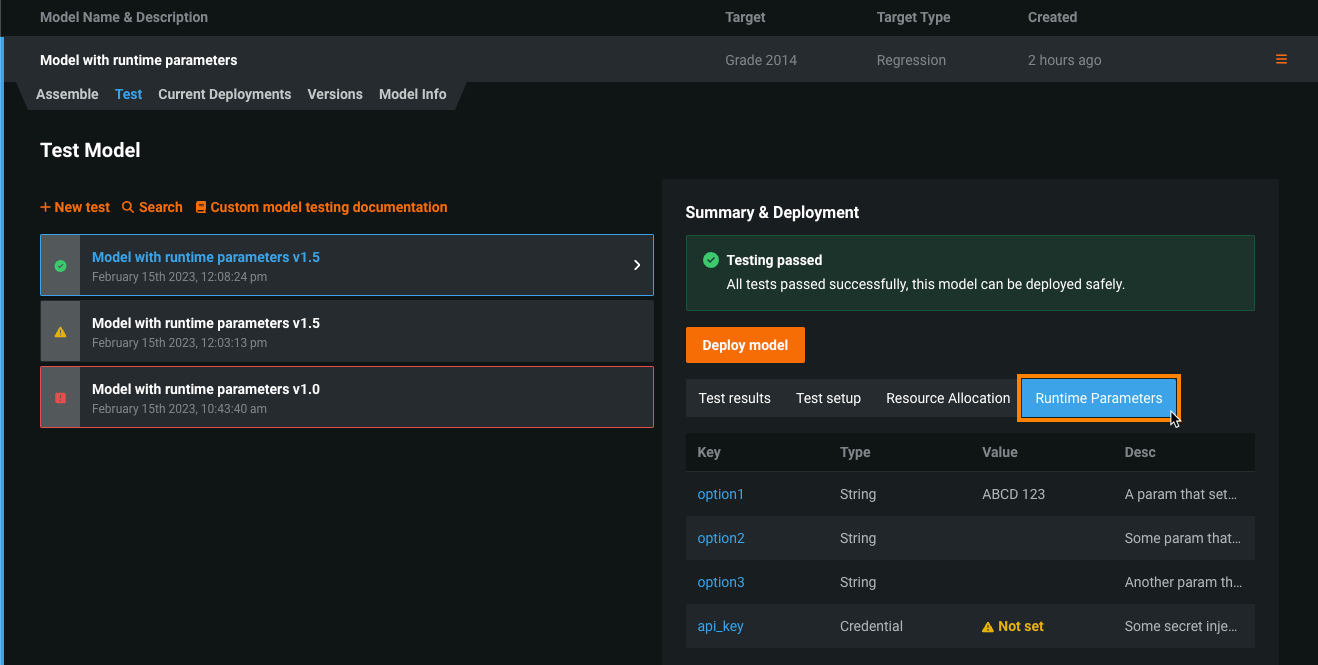Open the Model Info tab
Viewport: 1318px width, 665px height.
coord(412,94)
